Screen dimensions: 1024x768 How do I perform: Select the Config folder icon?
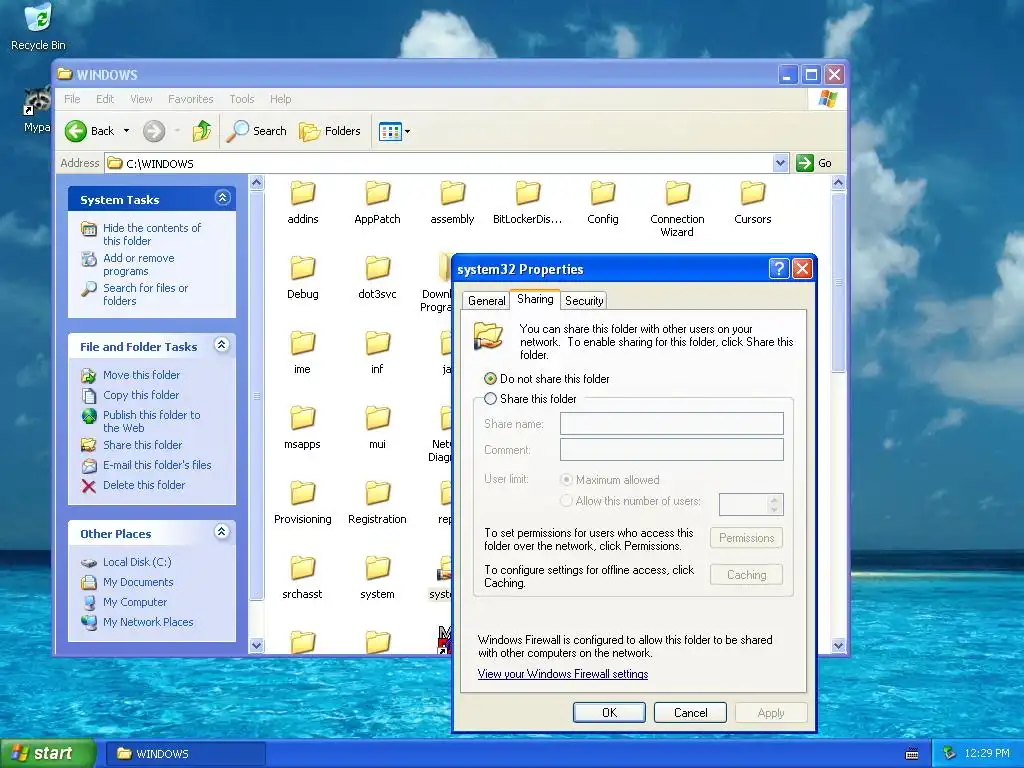coord(602,193)
